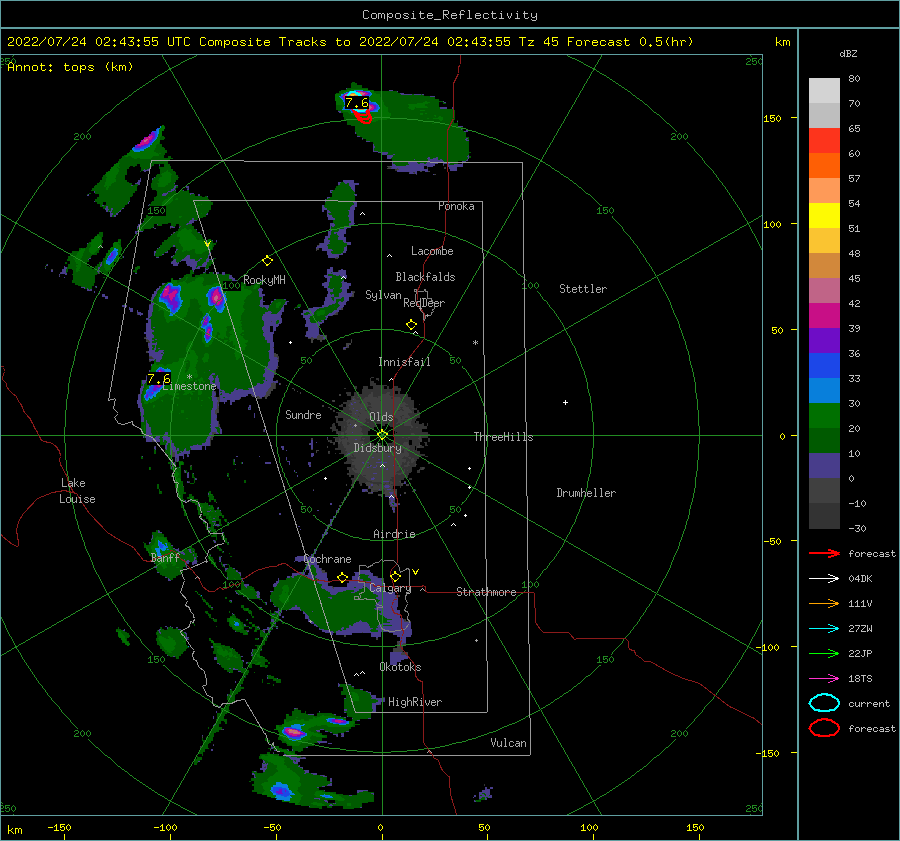Screen dimensions: 900x841
Task: Click the Calgary city label
Action: click(x=390, y=588)
